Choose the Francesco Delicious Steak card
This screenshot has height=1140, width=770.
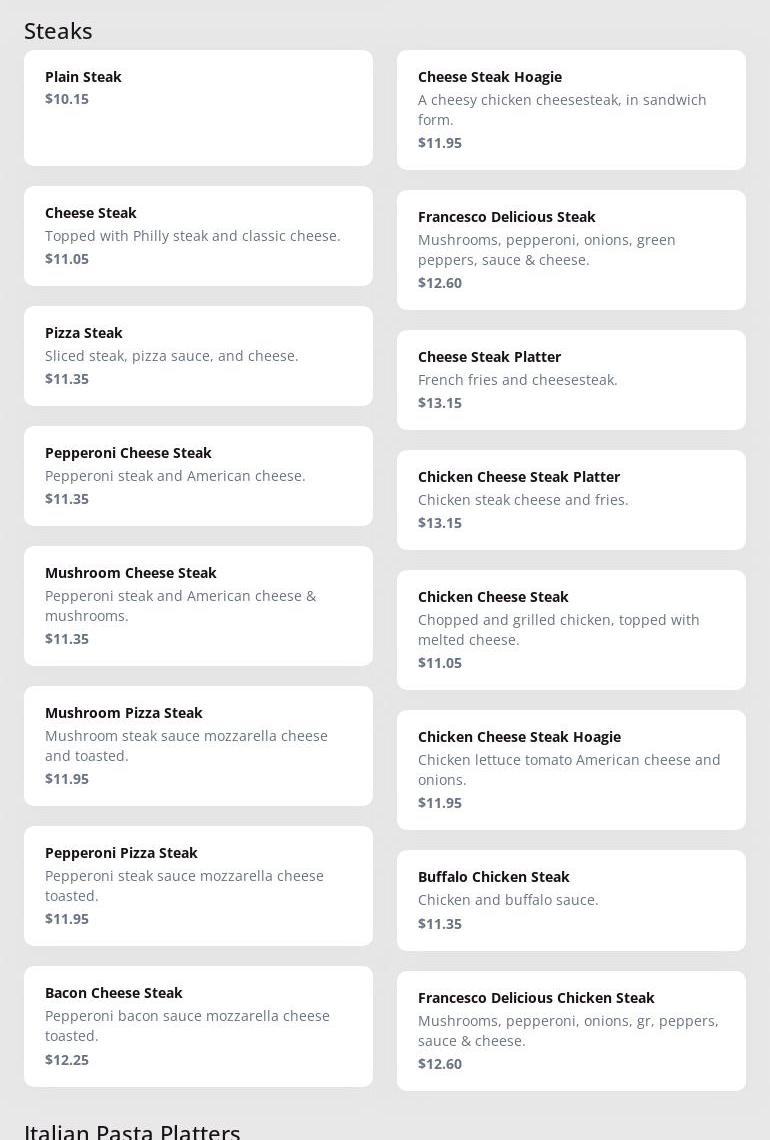pos(571,250)
